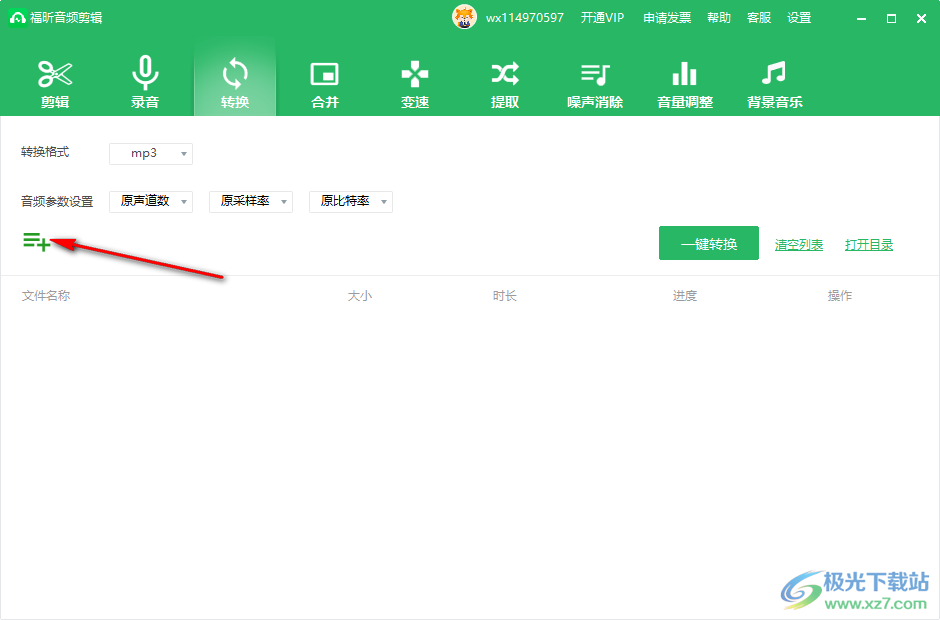Select the 录音 microphone tool
940x620 pixels.
(145, 83)
